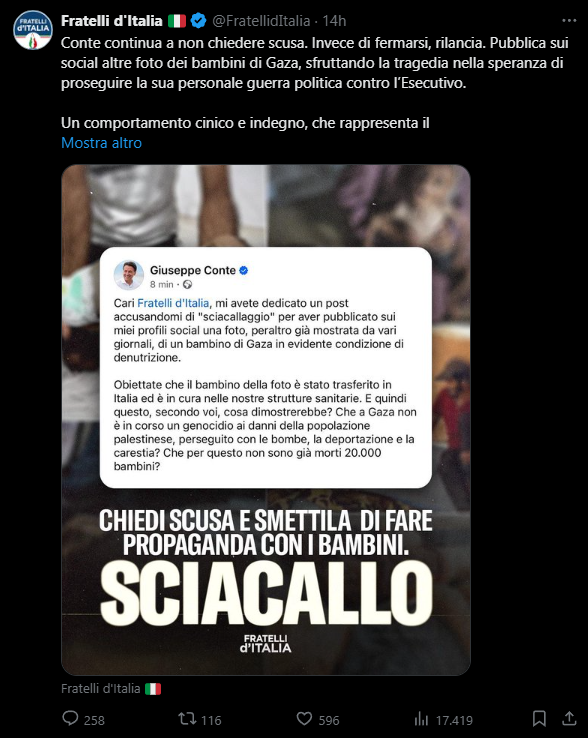
Task: Open the three-dot more options menu
Action: point(569,21)
